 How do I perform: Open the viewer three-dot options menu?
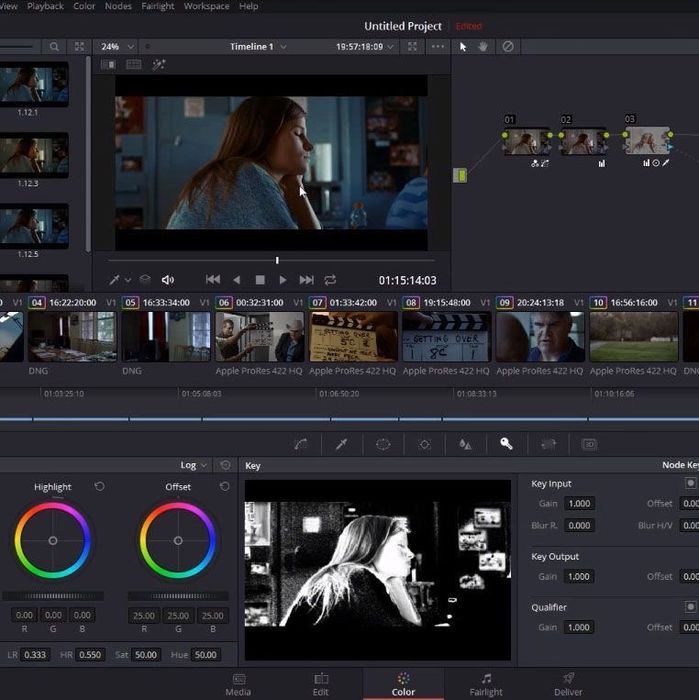coord(437,46)
